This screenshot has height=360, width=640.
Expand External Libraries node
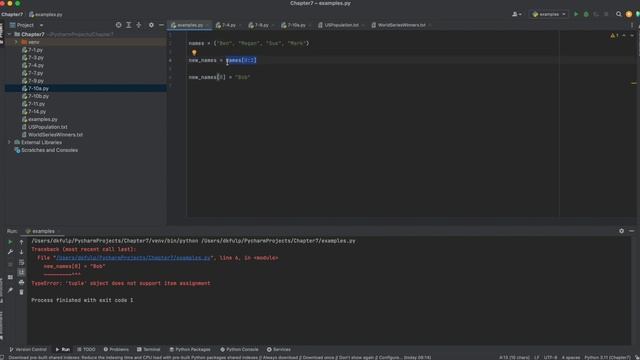coord(9,142)
